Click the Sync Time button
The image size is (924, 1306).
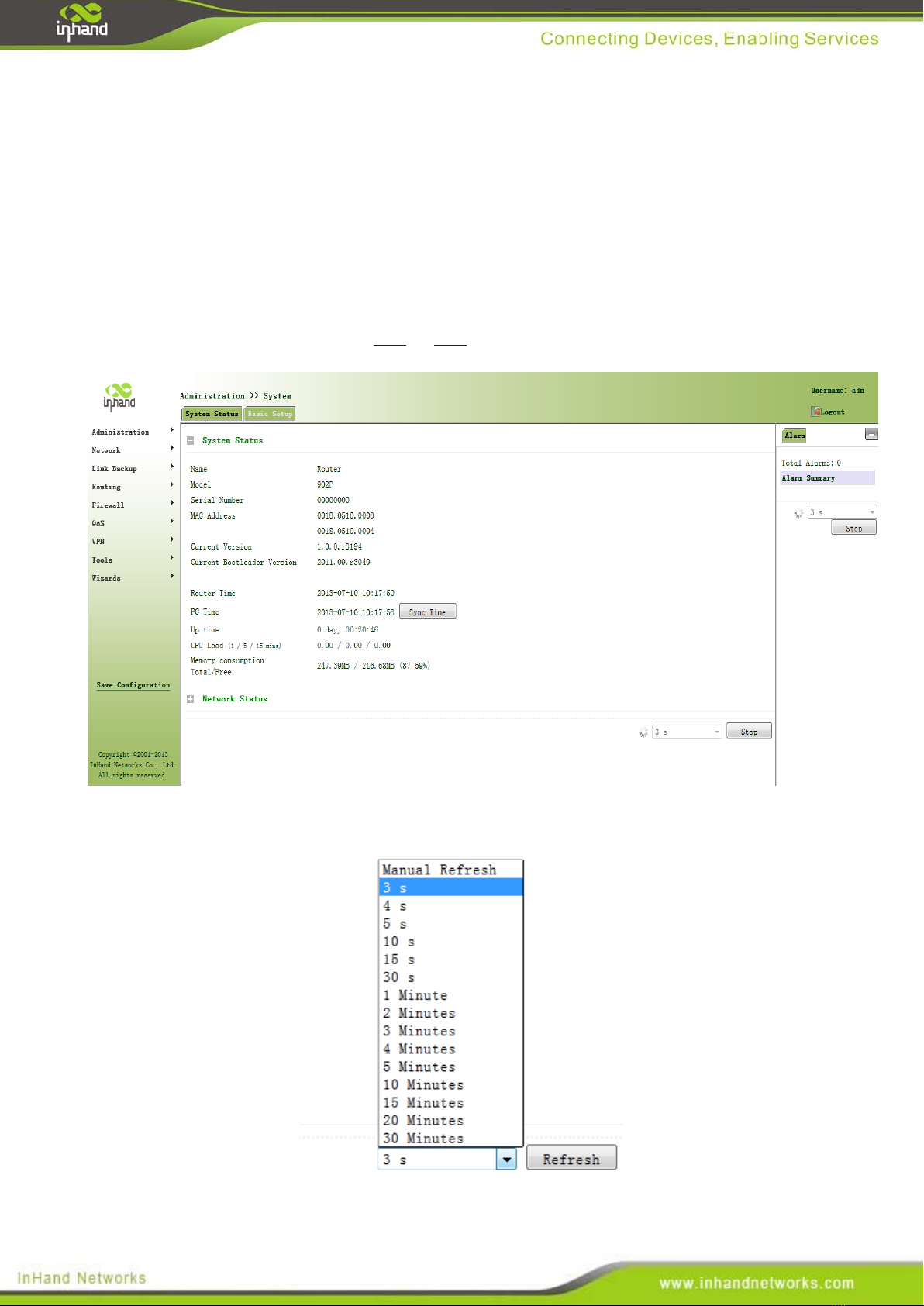tap(428, 612)
